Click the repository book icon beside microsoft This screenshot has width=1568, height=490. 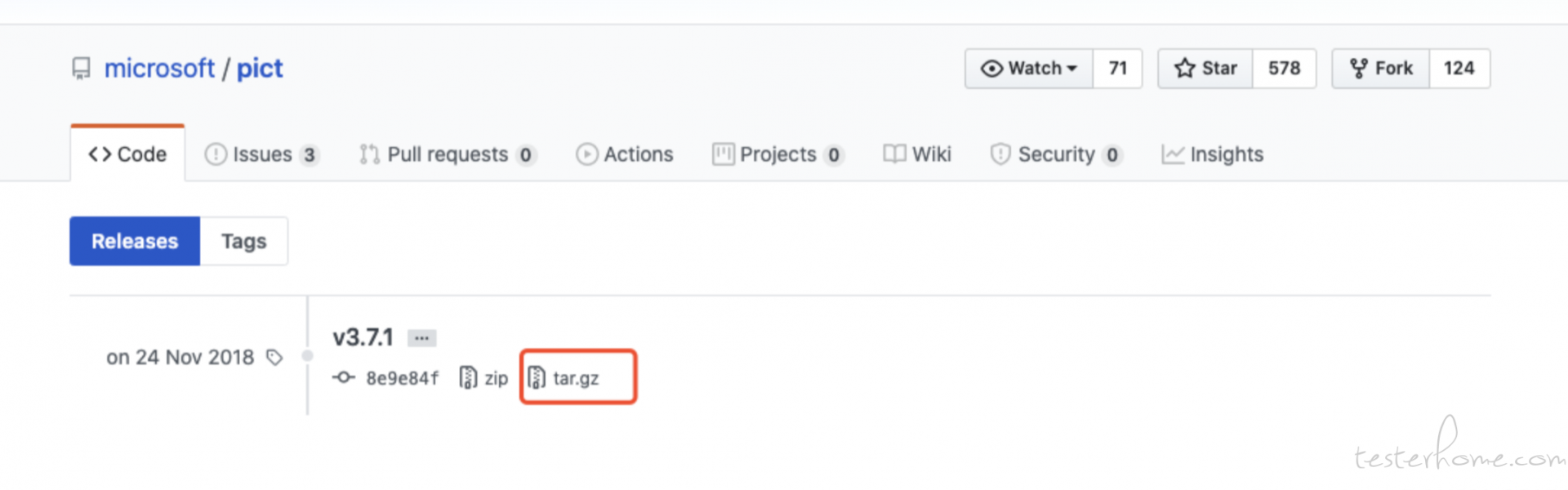point(81,69)
